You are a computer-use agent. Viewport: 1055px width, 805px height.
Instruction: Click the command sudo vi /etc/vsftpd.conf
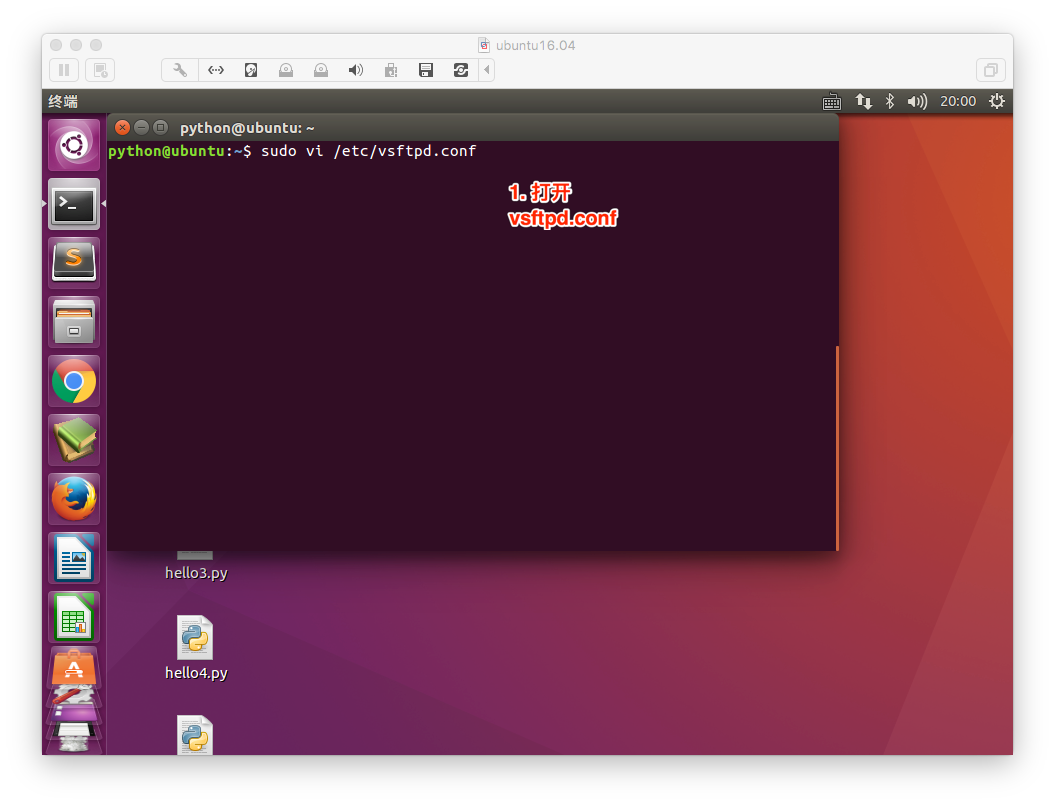pos(368,151)
